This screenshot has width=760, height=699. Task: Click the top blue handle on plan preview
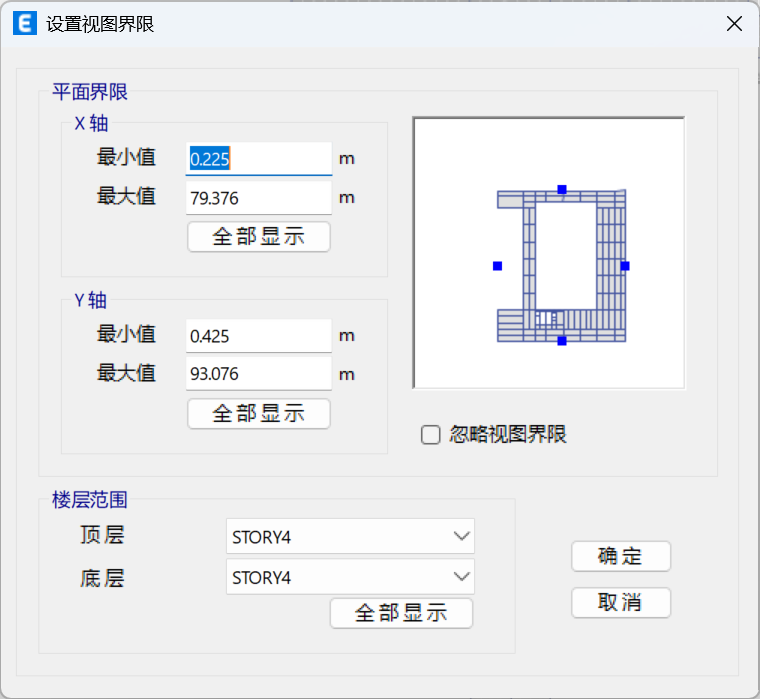point(562,189)
